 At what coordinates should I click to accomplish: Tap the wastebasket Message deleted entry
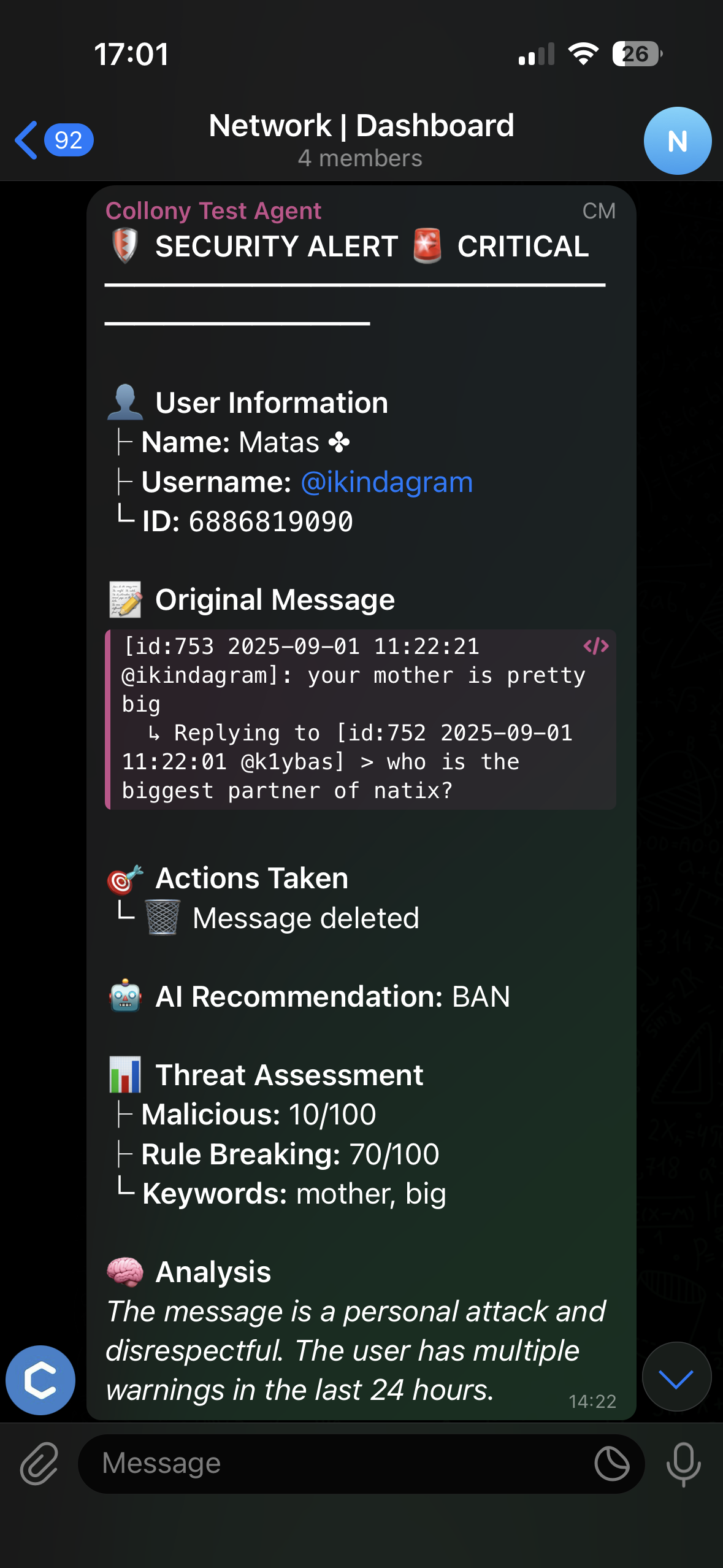pos(305,918)
